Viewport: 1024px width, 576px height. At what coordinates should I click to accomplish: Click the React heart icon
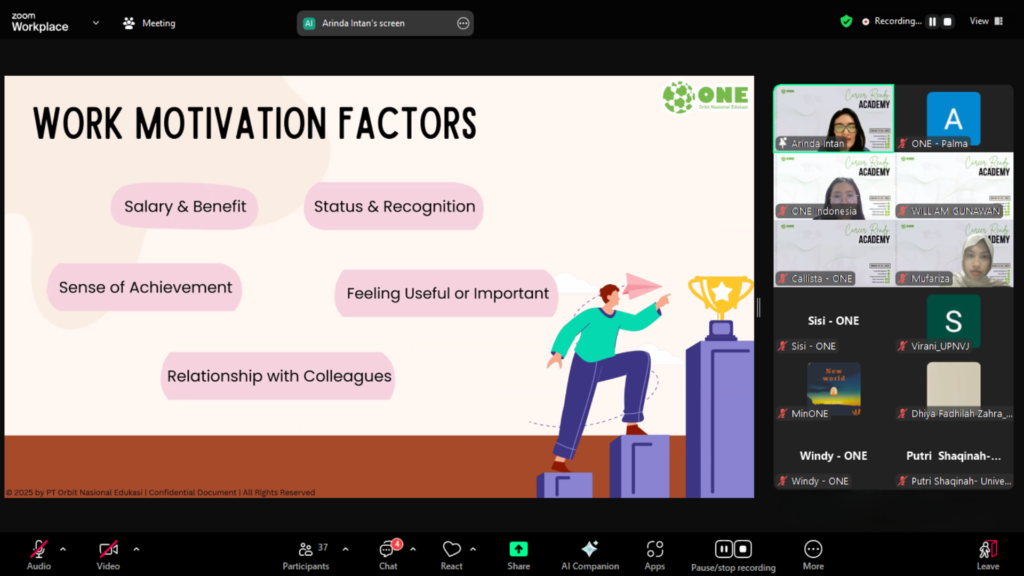coord(451,549)
